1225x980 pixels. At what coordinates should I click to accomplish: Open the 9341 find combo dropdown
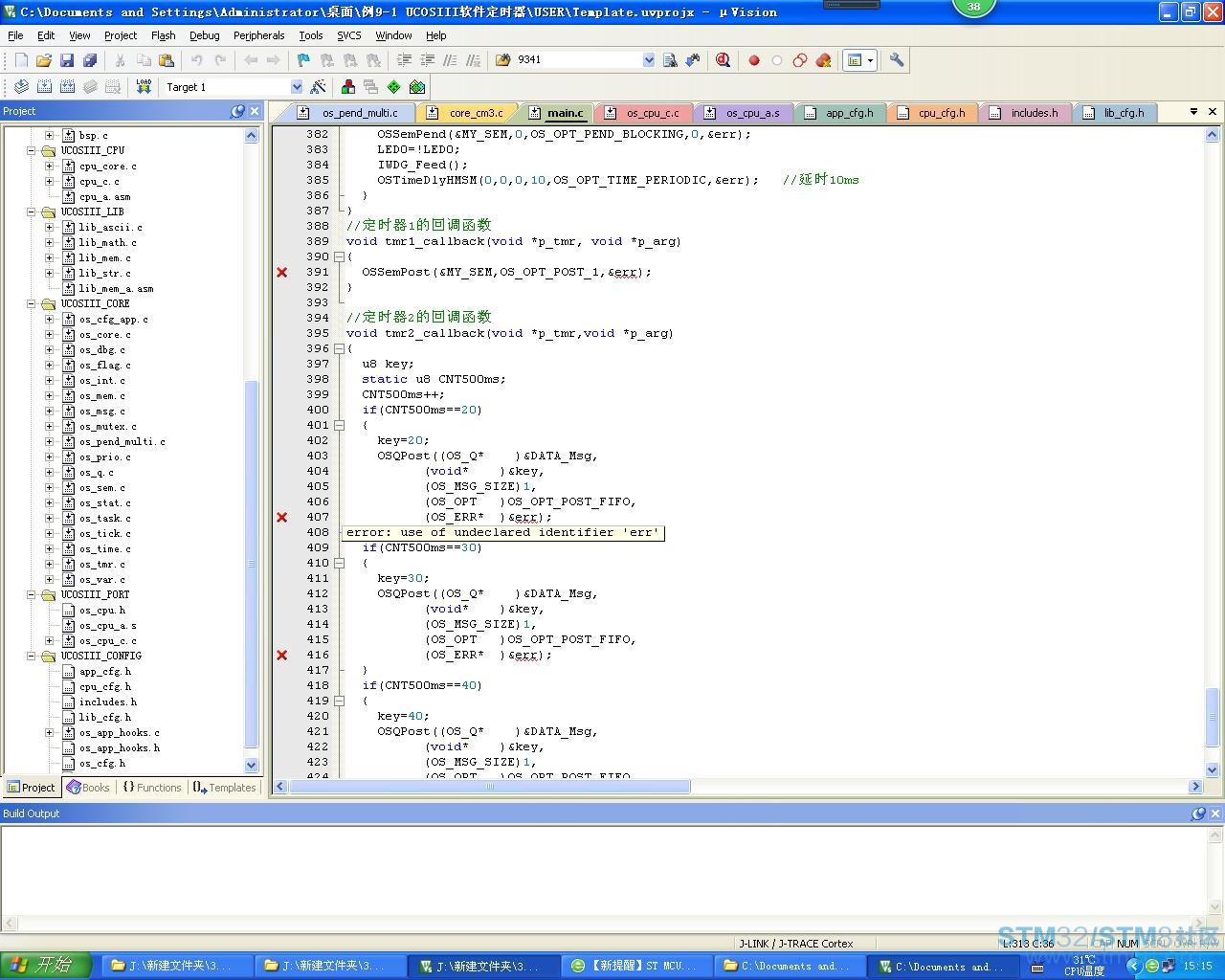649,60
